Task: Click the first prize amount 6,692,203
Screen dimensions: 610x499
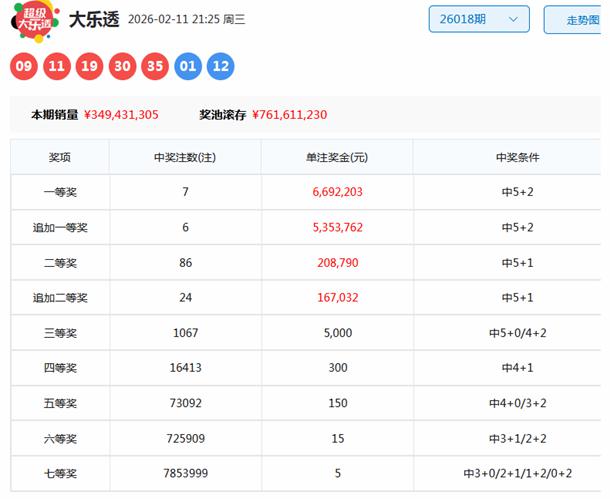Action: (x=337, y=192)
